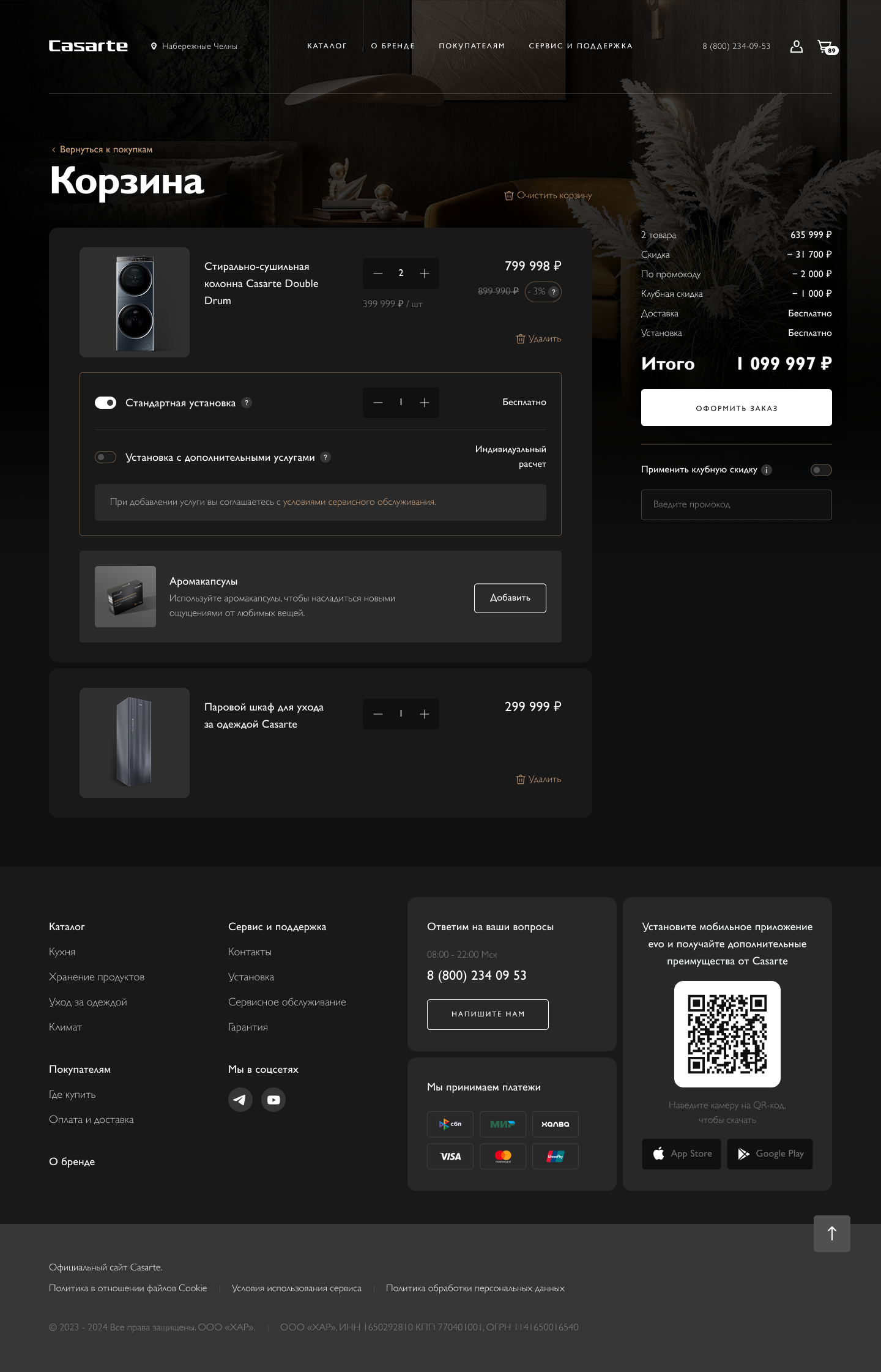The width and height of the screenshot is (881, 1372).
Task: Open the О бренде menu
Action: tap(393, 46)
